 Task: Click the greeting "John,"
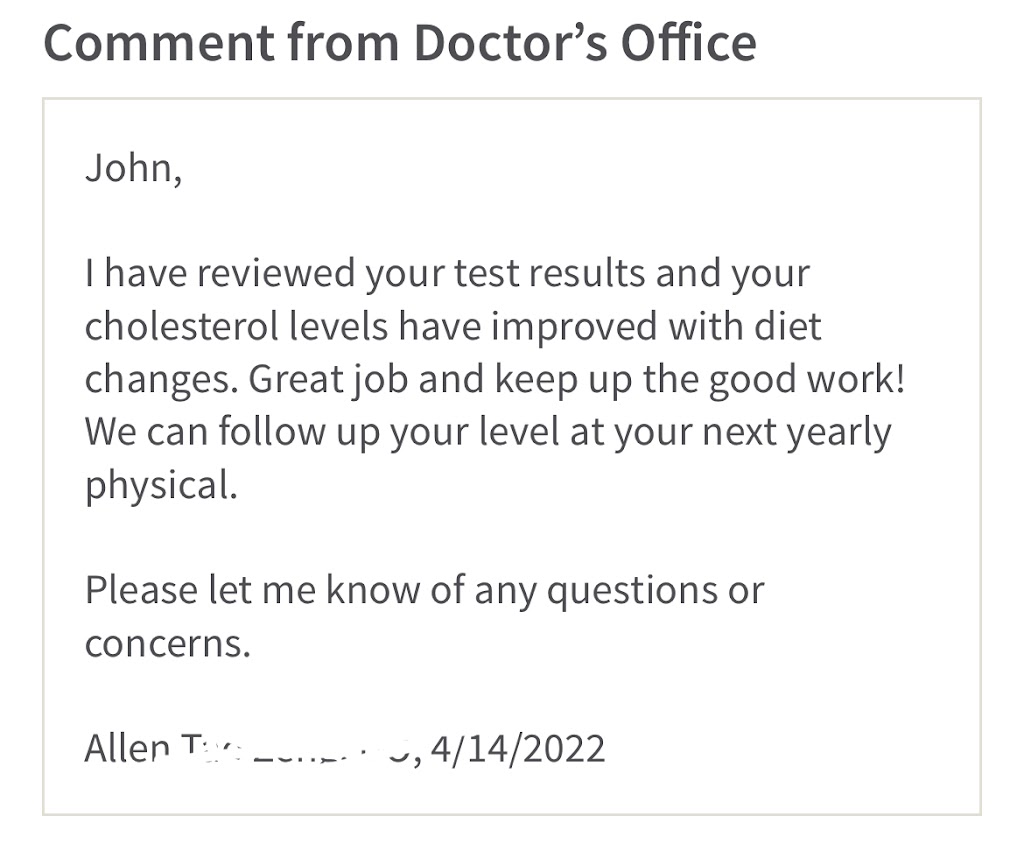coord(133,168)
